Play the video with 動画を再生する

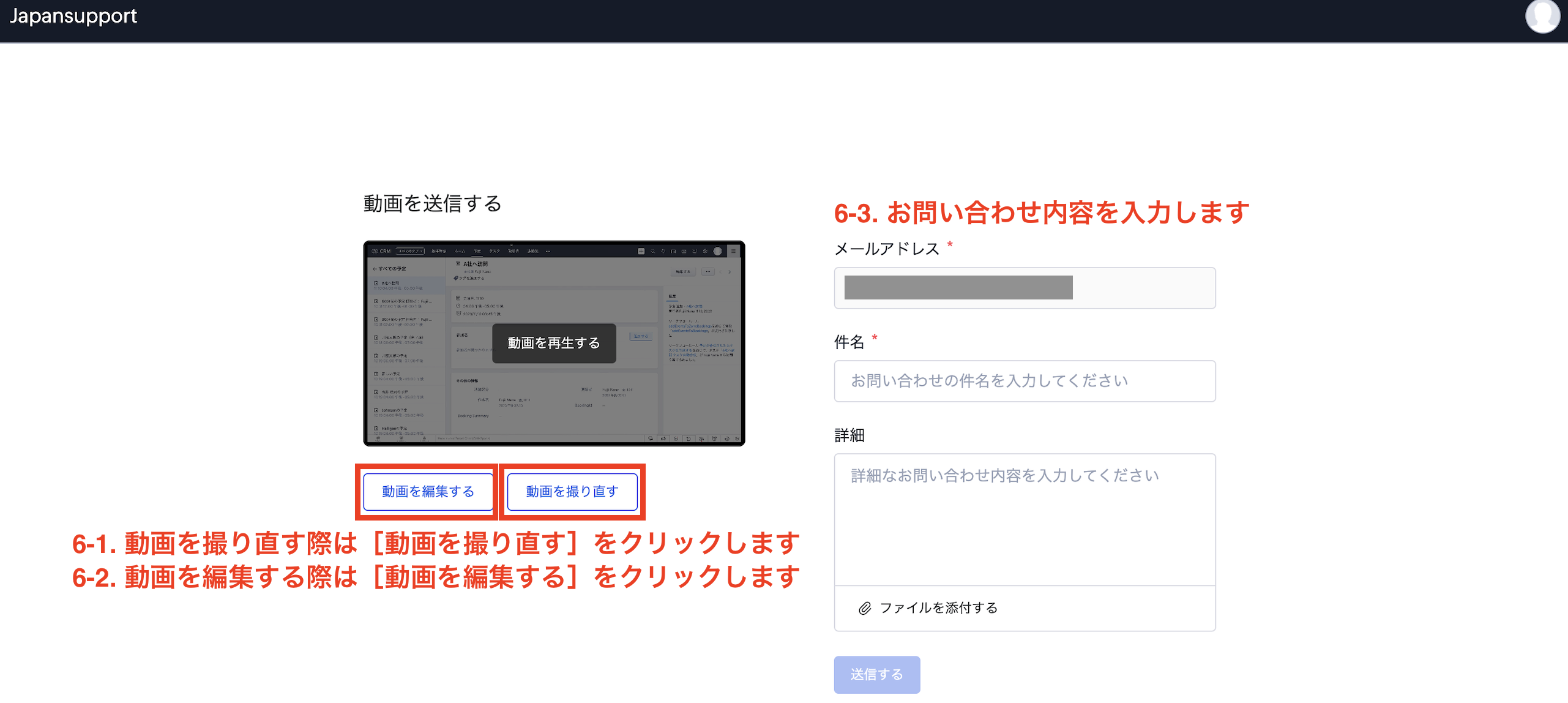[x=553, y=343]
